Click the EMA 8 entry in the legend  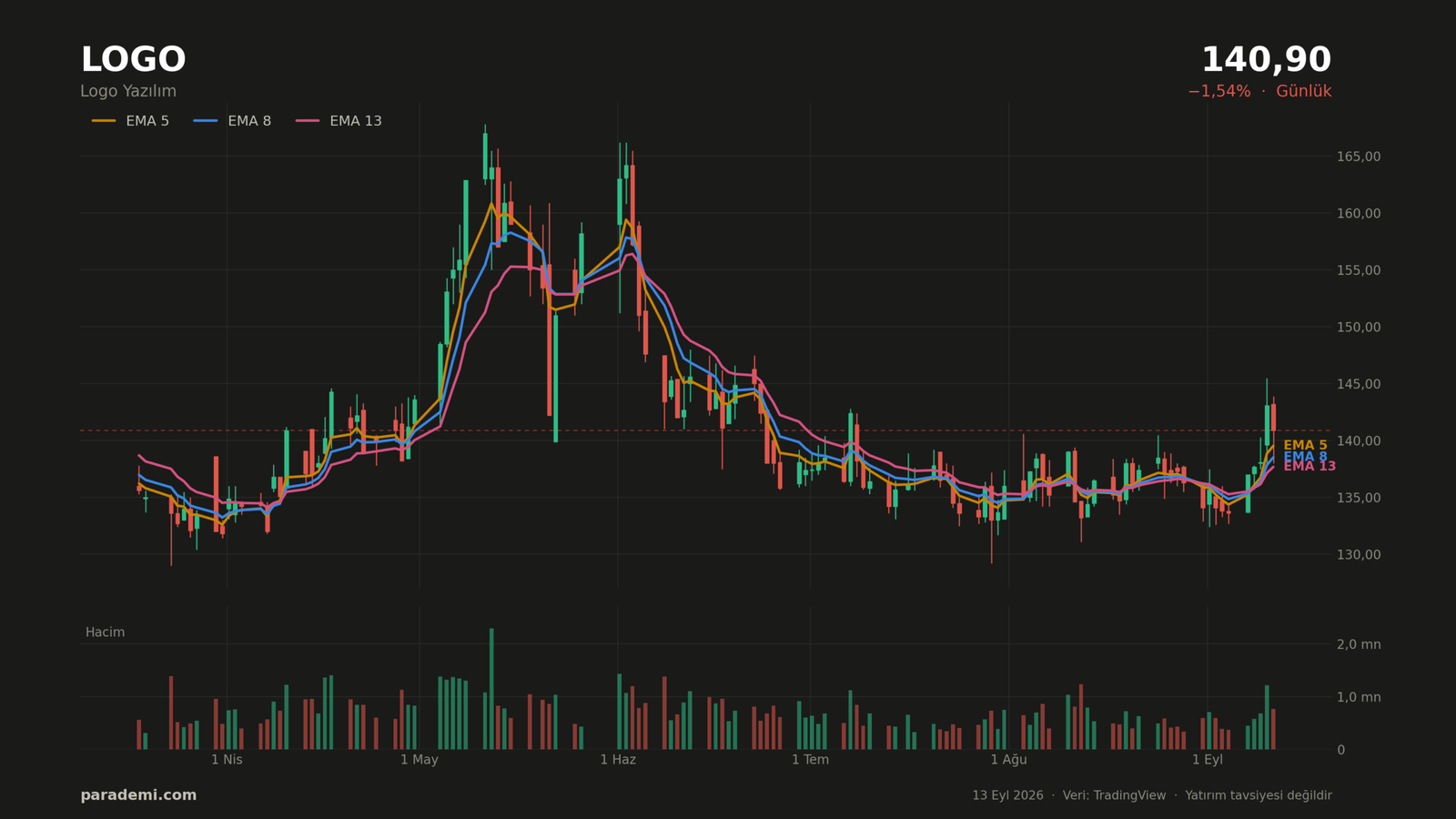pos(232,121)
